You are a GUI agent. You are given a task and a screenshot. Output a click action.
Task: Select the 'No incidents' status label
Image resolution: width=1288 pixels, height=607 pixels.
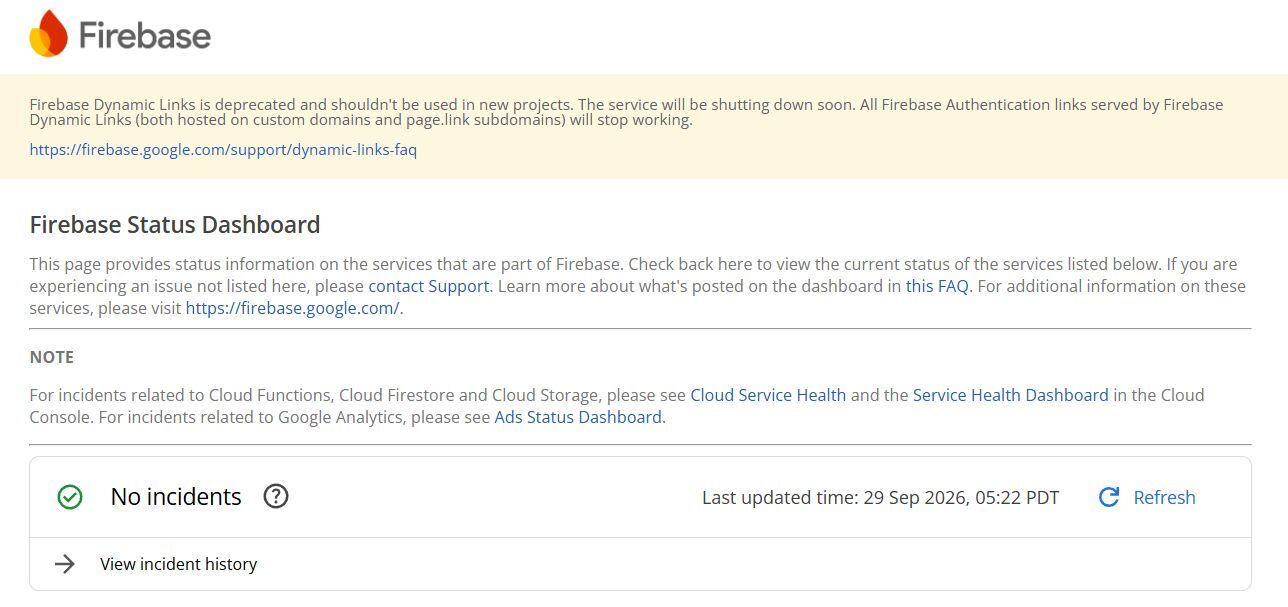click(x=176, y=497)
